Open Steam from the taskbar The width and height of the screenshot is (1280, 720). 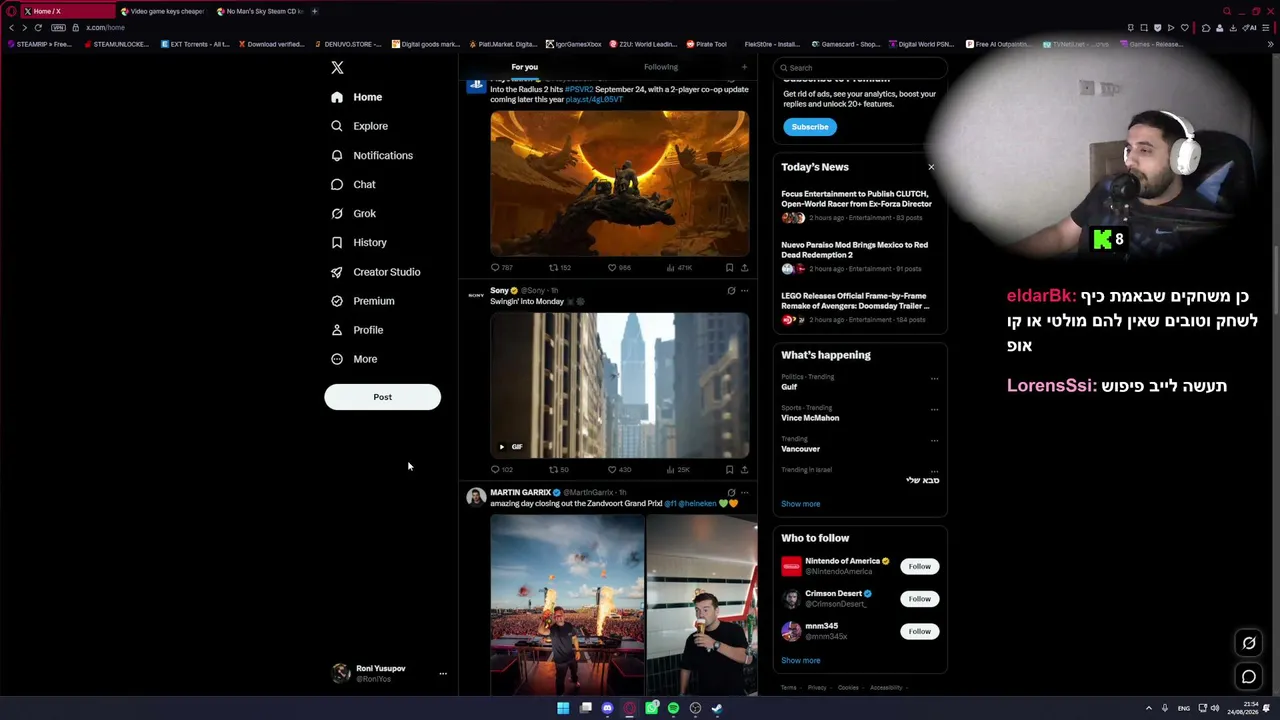717,708
